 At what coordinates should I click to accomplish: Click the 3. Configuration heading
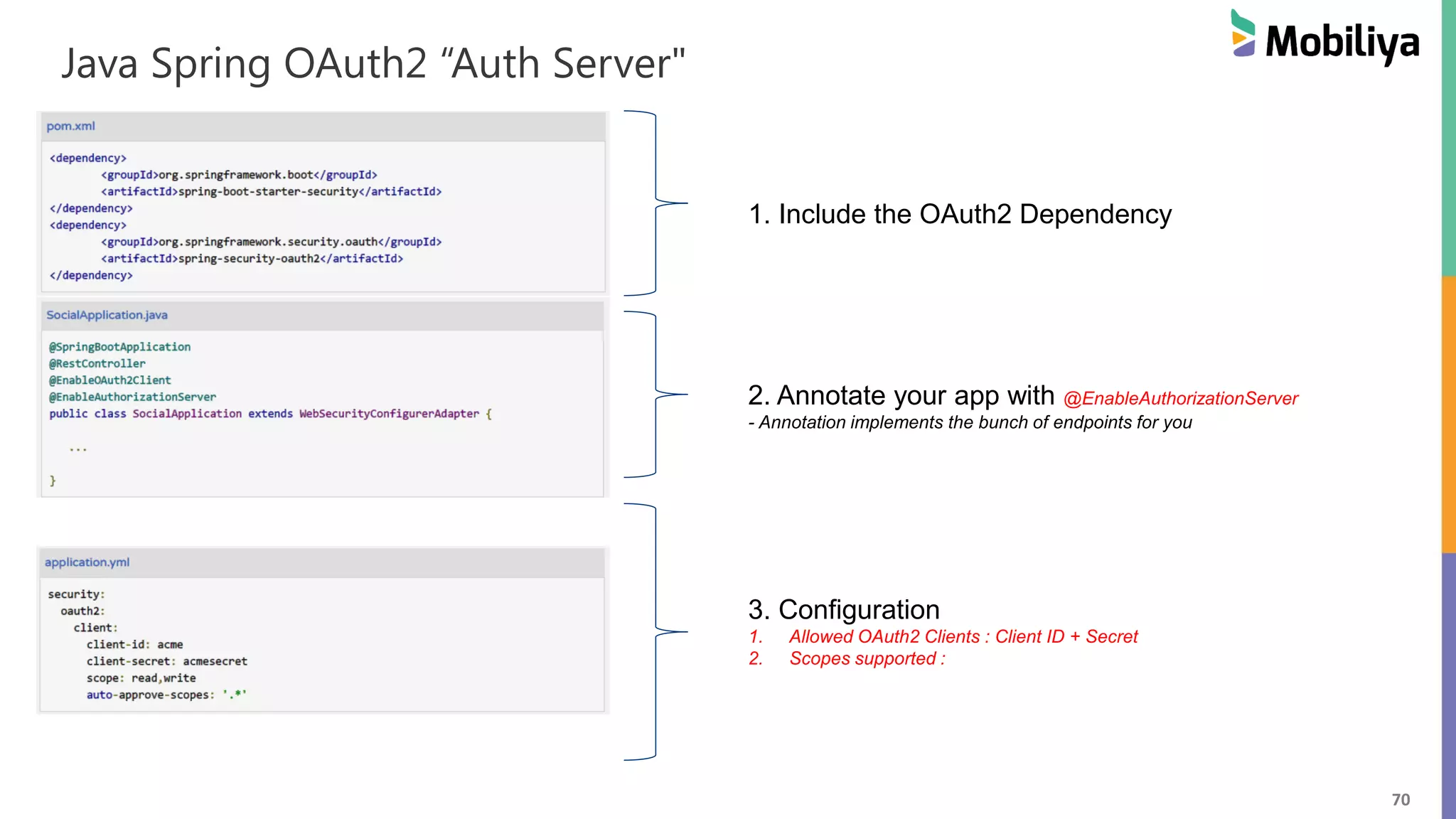[843, 610]
